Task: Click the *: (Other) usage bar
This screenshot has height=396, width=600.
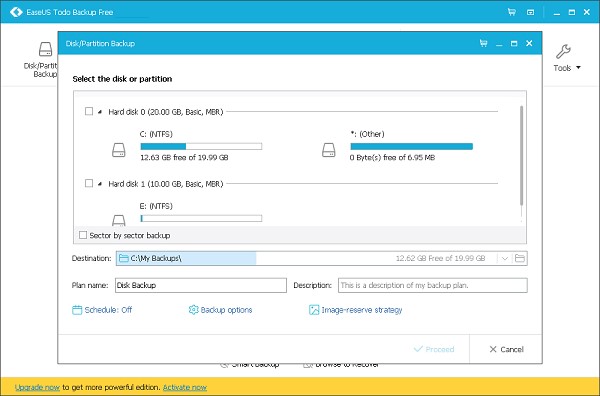Action: click(412, 146)
